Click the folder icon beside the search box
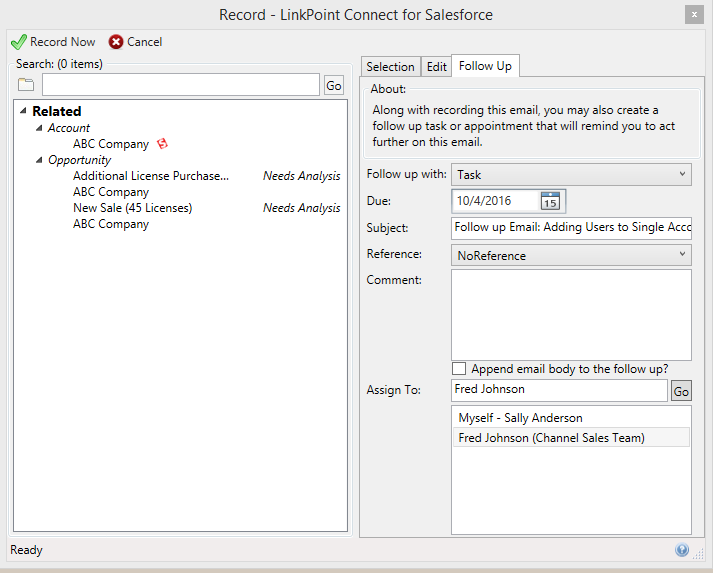The image size is (713, 573). [x=26, y=85]
